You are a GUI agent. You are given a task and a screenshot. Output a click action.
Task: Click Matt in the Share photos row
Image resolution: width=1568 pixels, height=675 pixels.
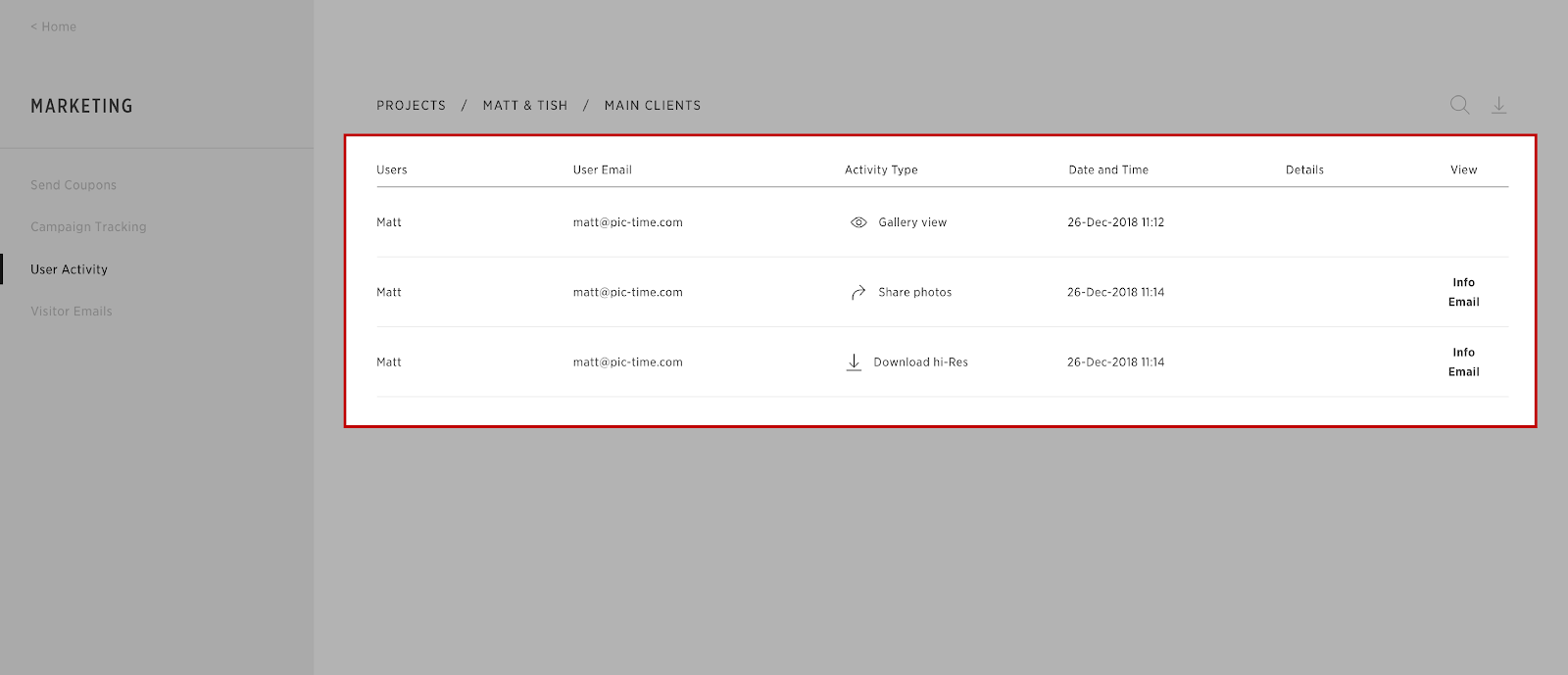(x=389, y=292)
